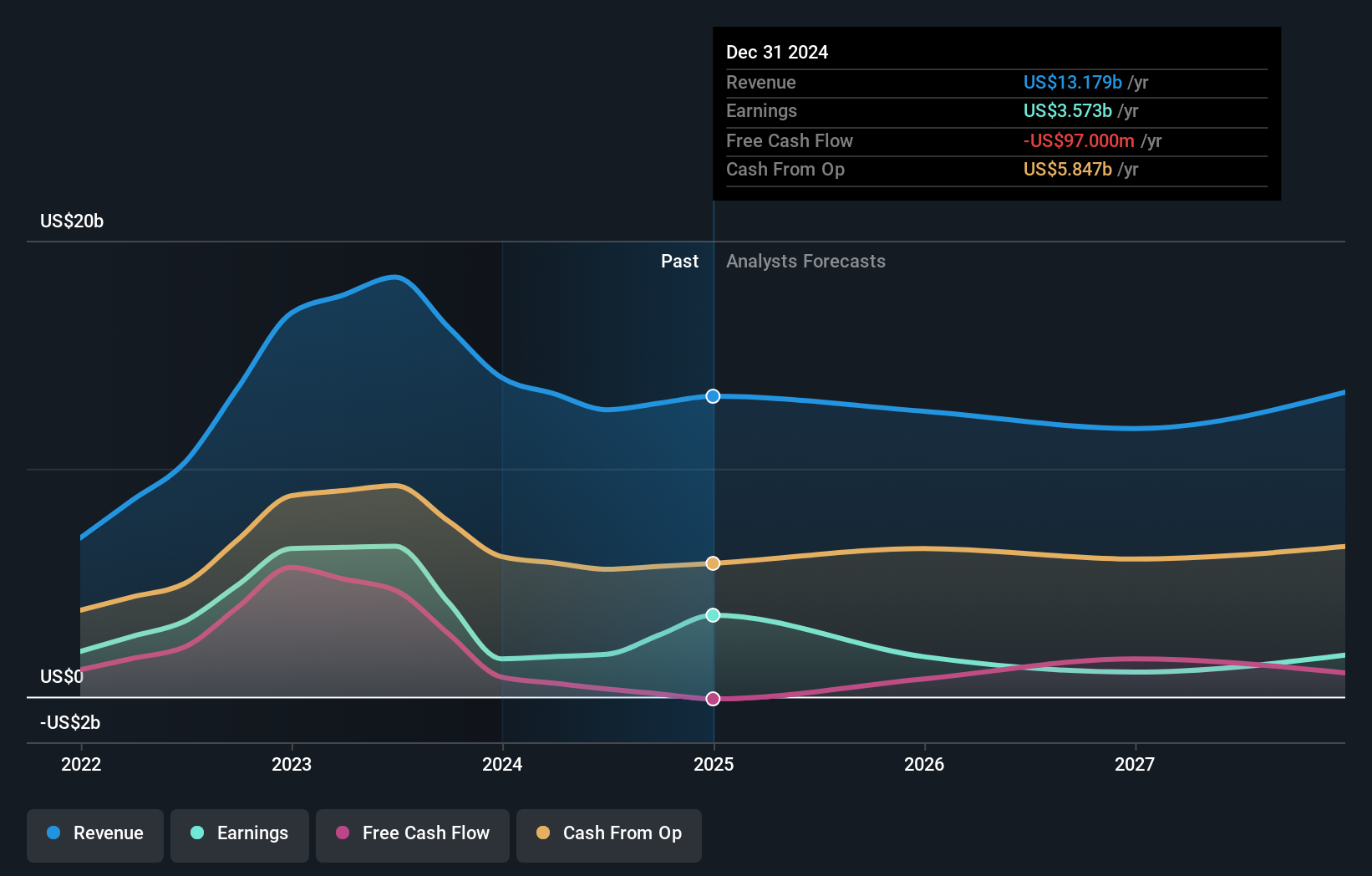Click the 2024 x-axis label
This screenshot has width=1372, height=876.
(x=502, y=764)
